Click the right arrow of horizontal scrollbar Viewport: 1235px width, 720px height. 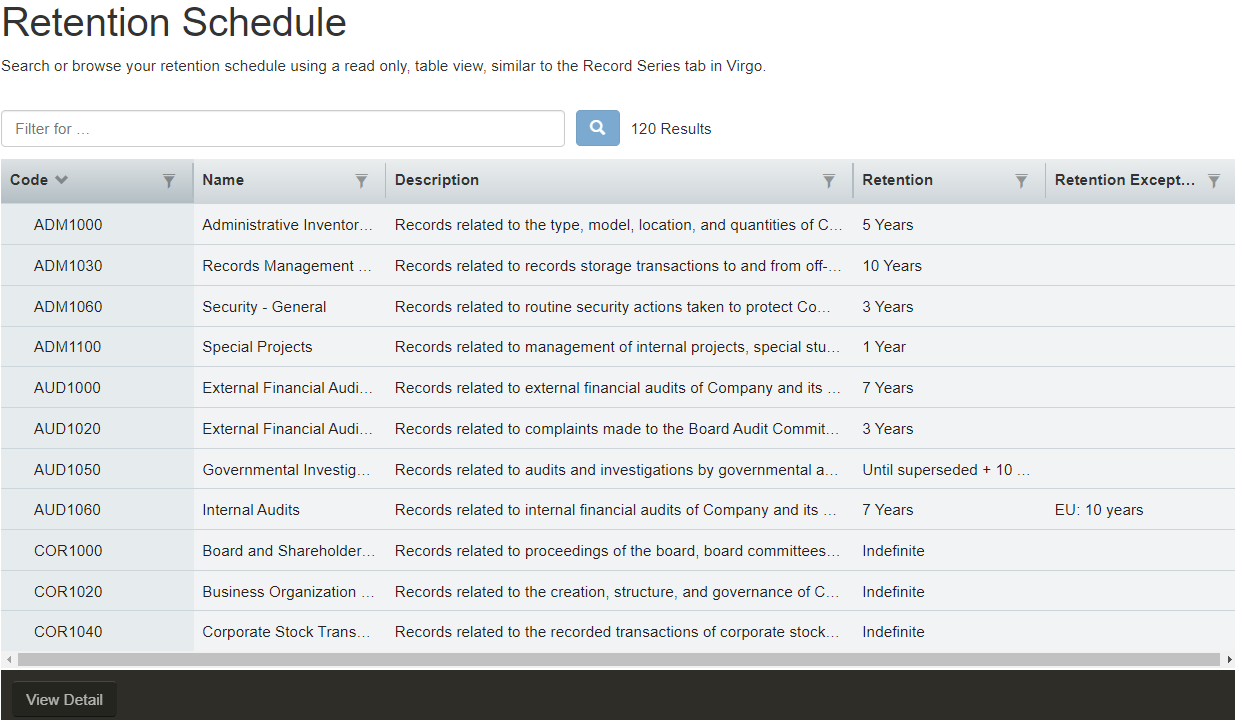(1229, 660)
